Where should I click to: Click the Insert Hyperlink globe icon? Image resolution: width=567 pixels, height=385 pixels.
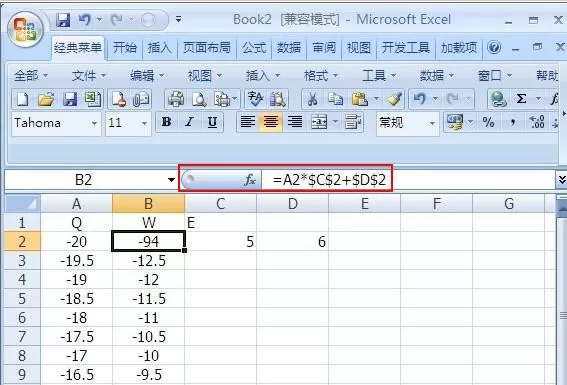point(498,99)
